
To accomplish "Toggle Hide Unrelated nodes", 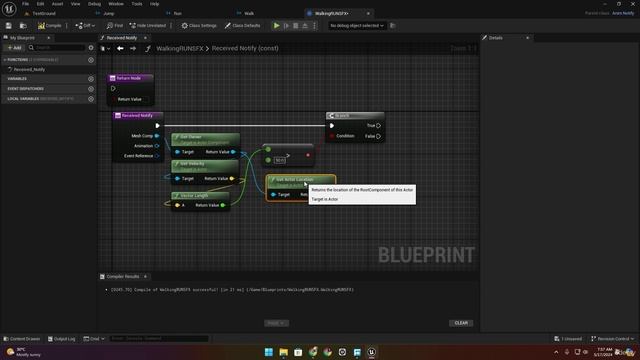I will click(147, 26).
